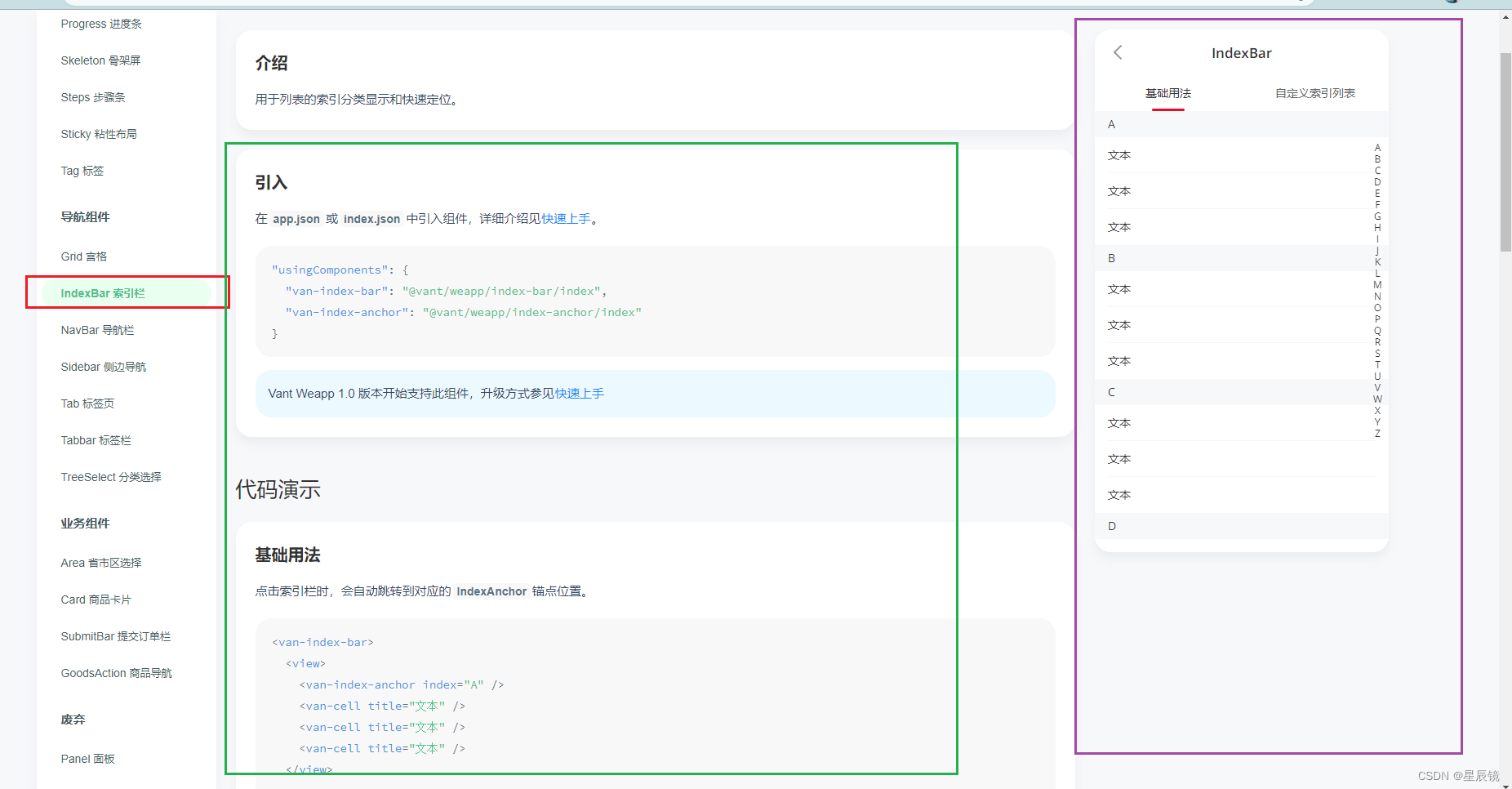The height and width of the screenshot is (789, 1512).
Task: Click 废弃 group title in sidebar
Action: (x=73, y=720)
